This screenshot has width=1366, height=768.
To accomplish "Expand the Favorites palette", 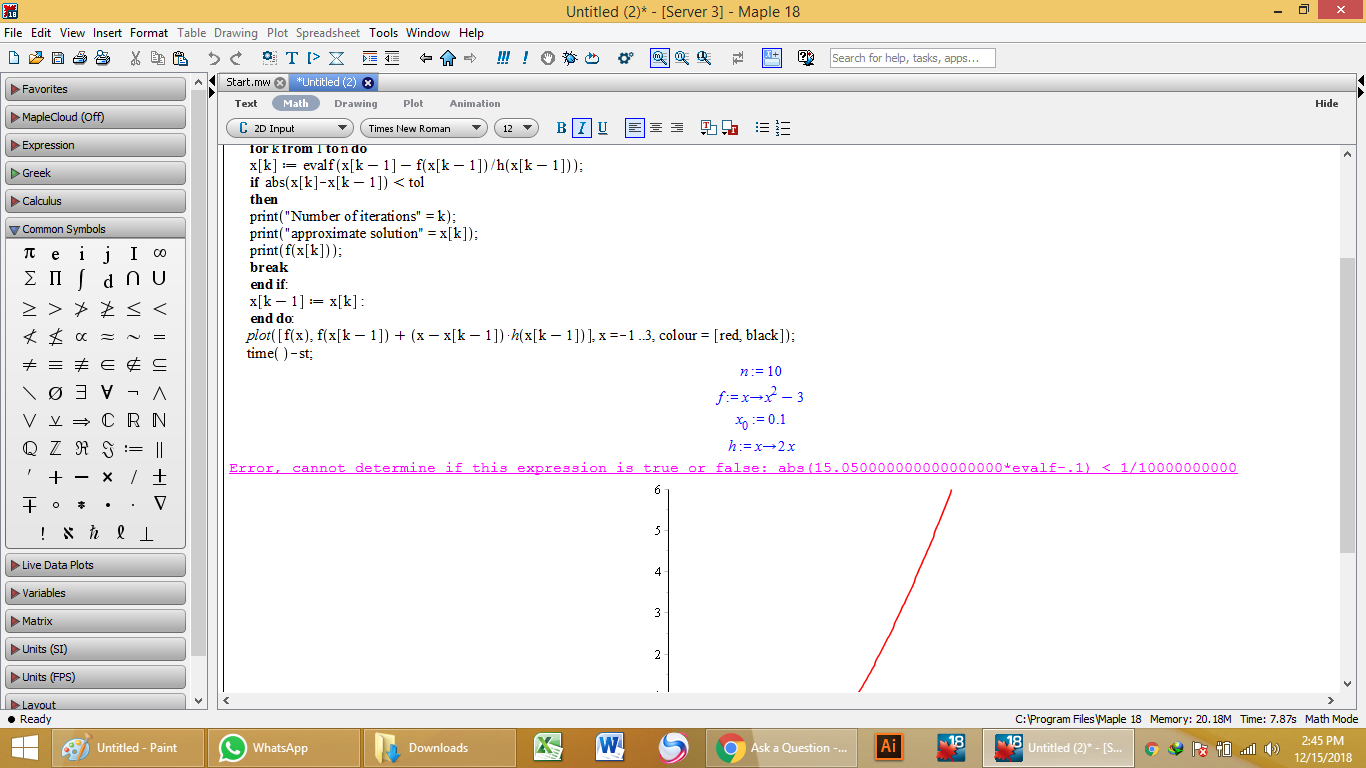I will click(x=95, y=89).
